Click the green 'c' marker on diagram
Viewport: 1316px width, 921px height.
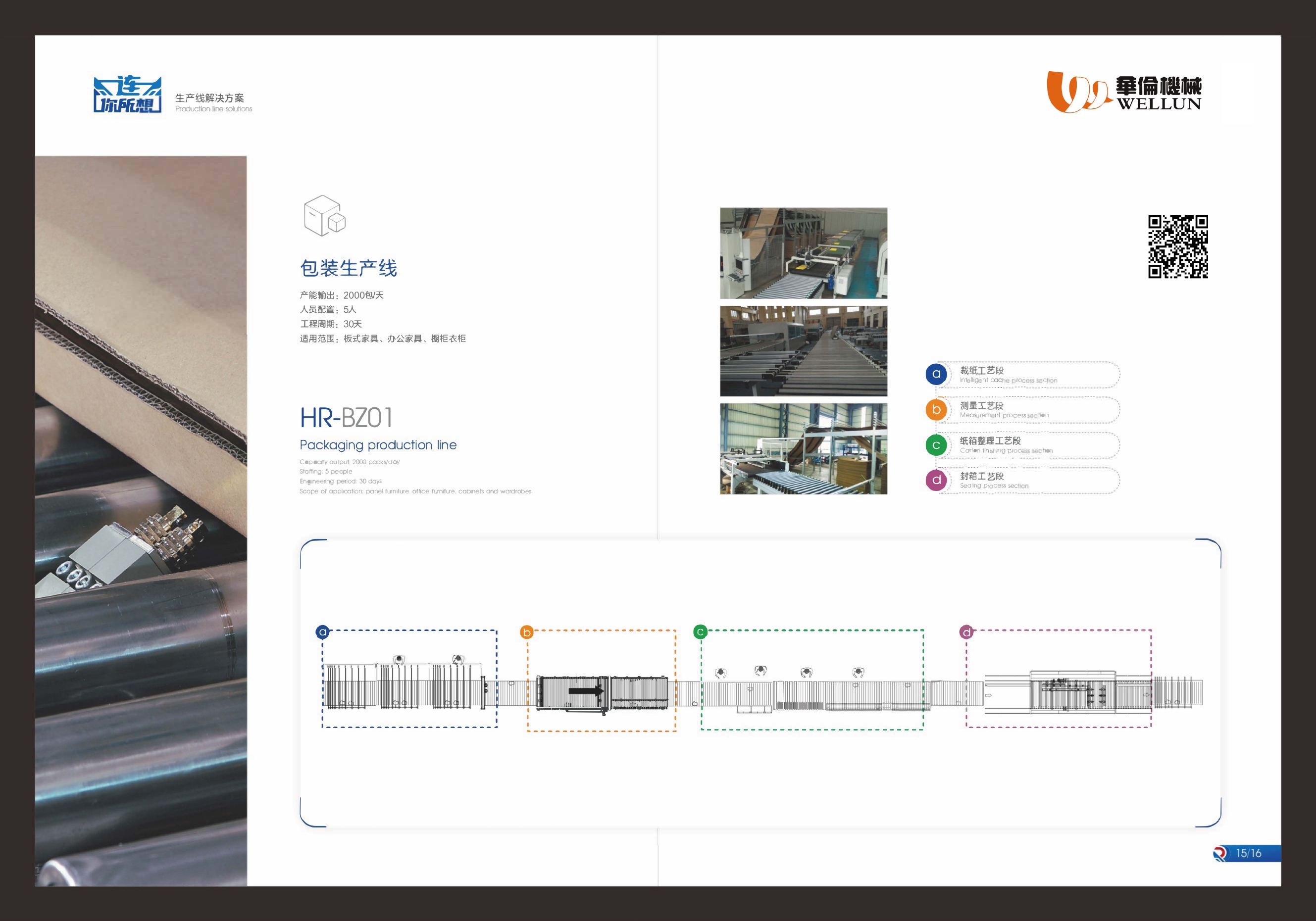click(700, 632)
